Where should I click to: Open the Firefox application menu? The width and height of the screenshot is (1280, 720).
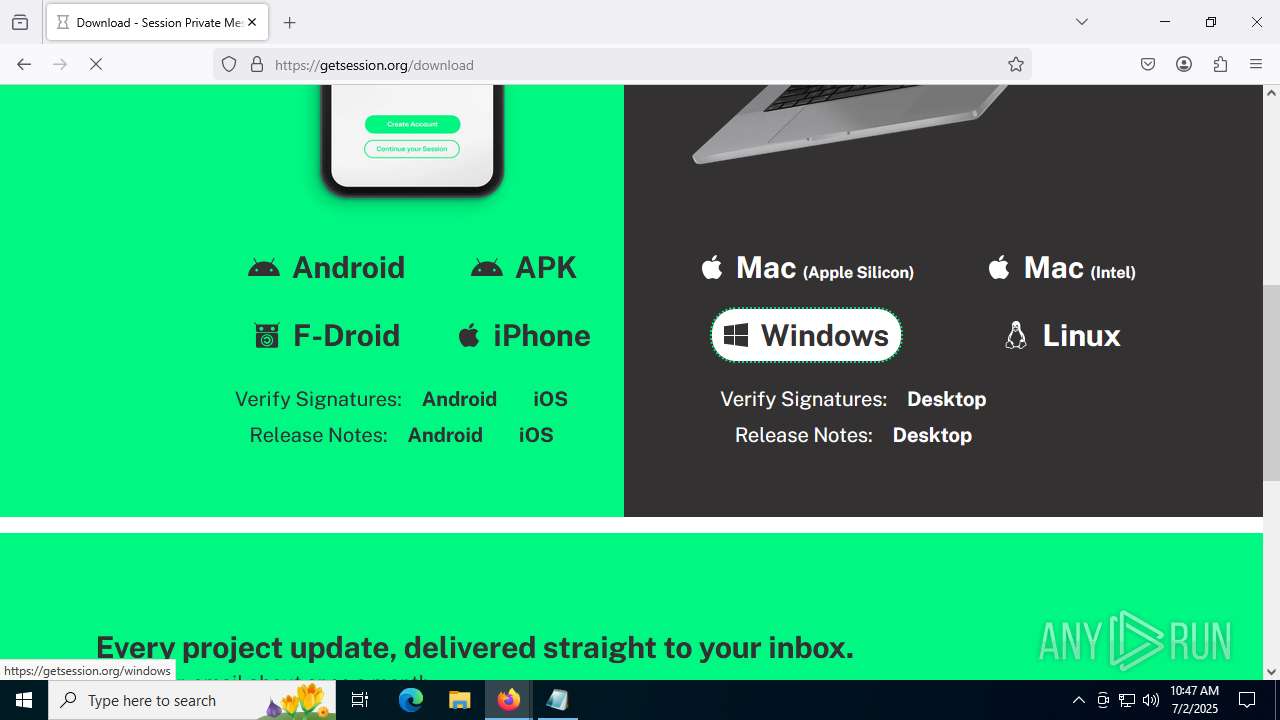pos(1256,64)
